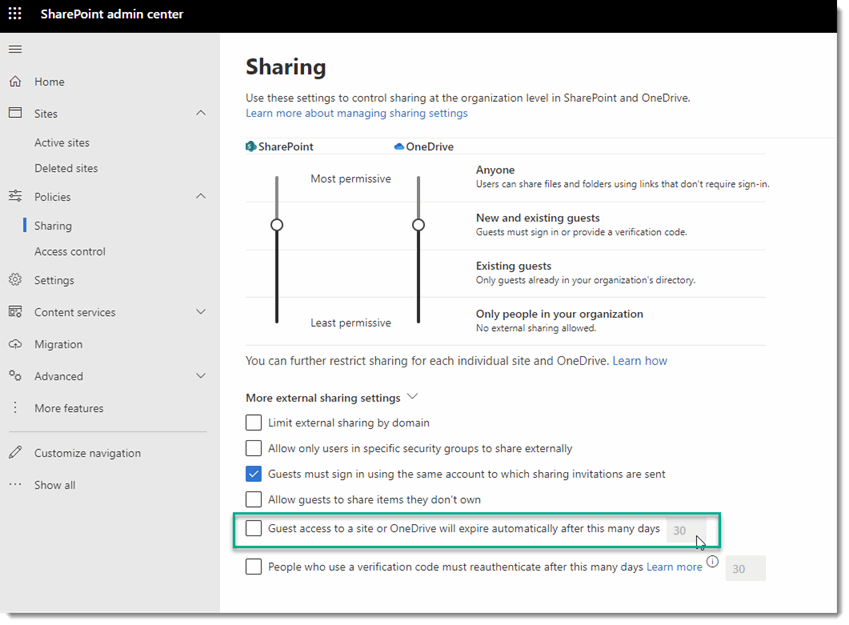Image resolution: width=849 pixels, height=625 pixels.
Task: Click the Learn how link
Action: [x=639, y=360]
